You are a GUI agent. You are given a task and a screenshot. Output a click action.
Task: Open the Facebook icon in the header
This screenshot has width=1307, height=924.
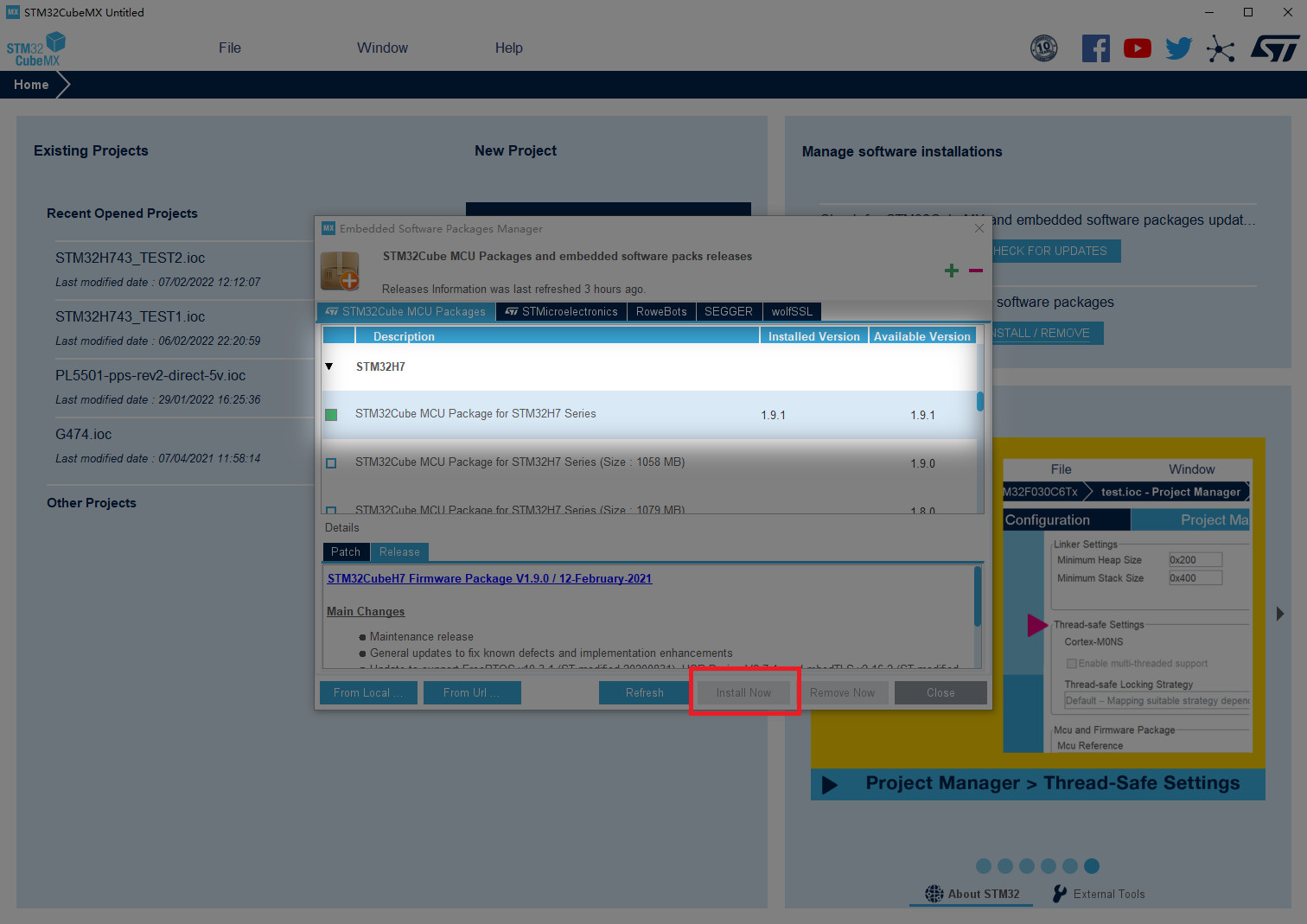(x=1095, y=48)
